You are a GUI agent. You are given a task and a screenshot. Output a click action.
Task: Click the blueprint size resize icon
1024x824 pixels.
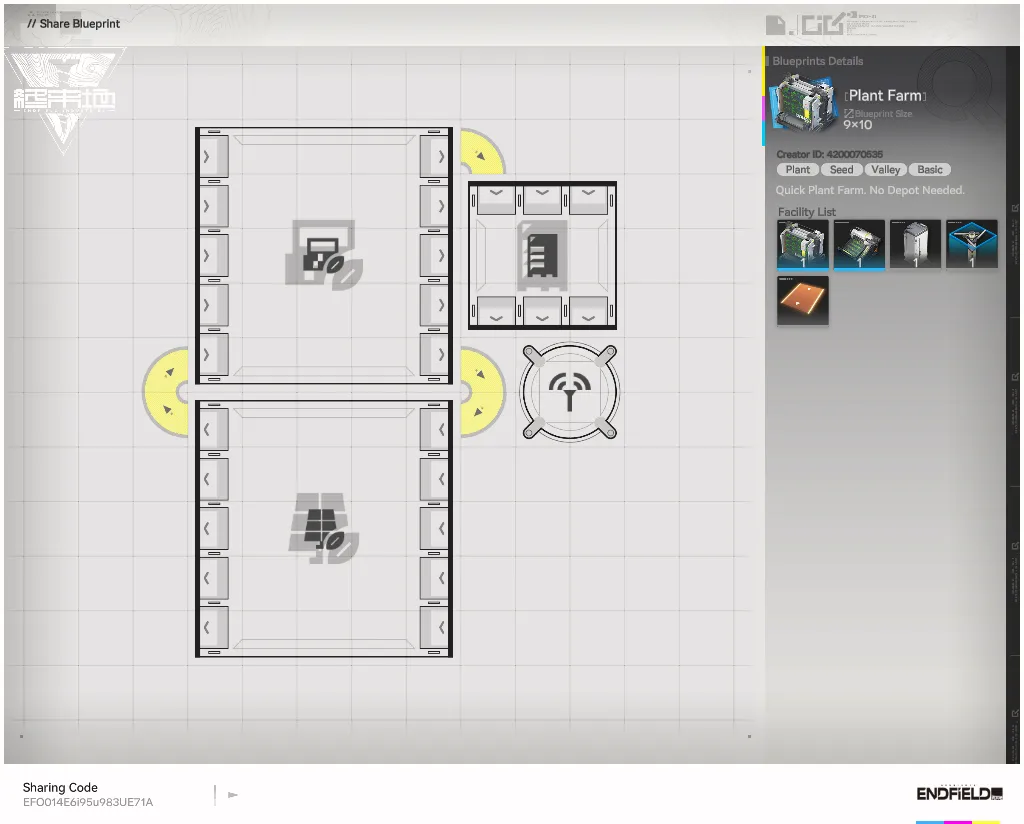click(848, 114)
